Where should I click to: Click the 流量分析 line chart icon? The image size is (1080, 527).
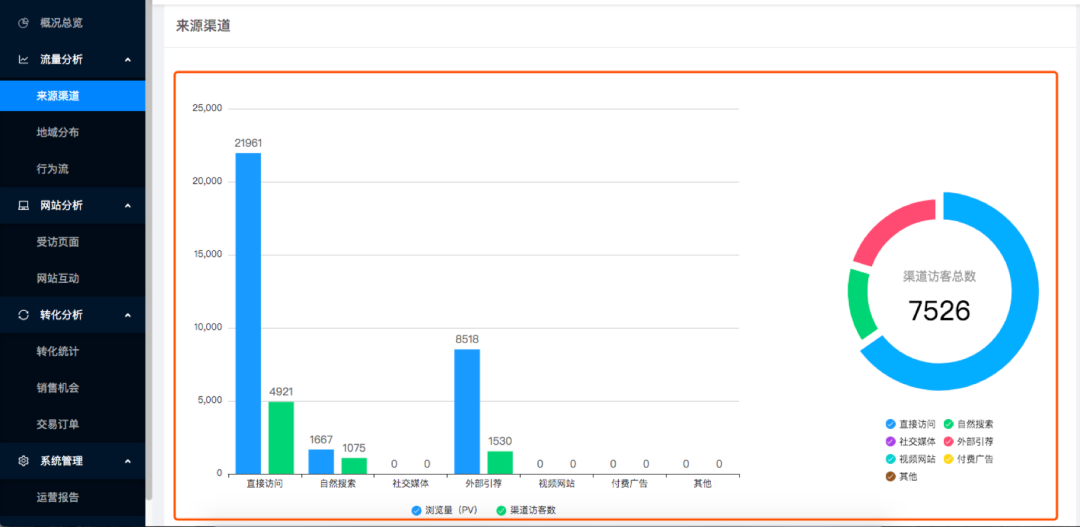click(23, 59)
